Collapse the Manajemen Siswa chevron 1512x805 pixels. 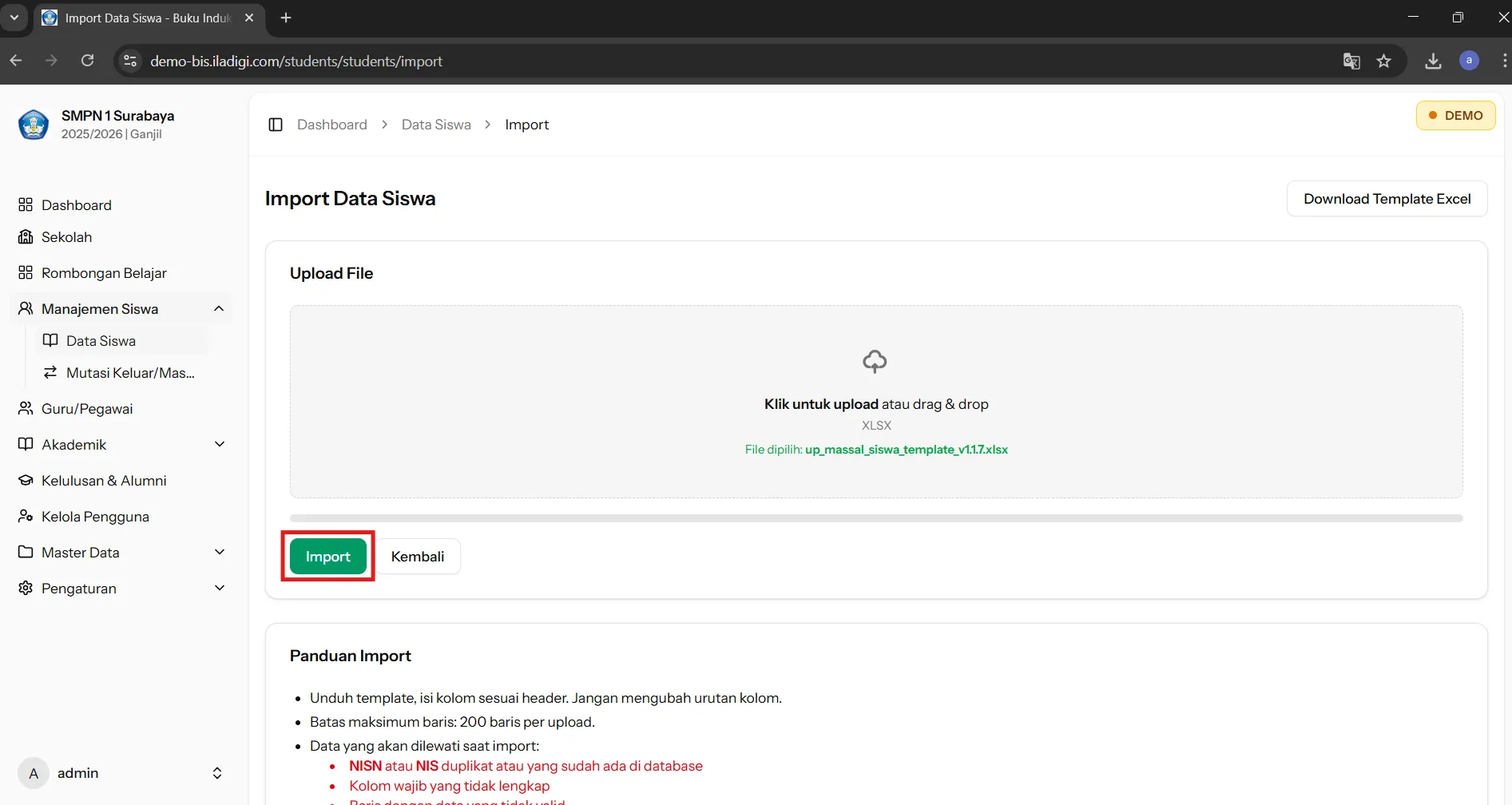[x=219, y=309]
